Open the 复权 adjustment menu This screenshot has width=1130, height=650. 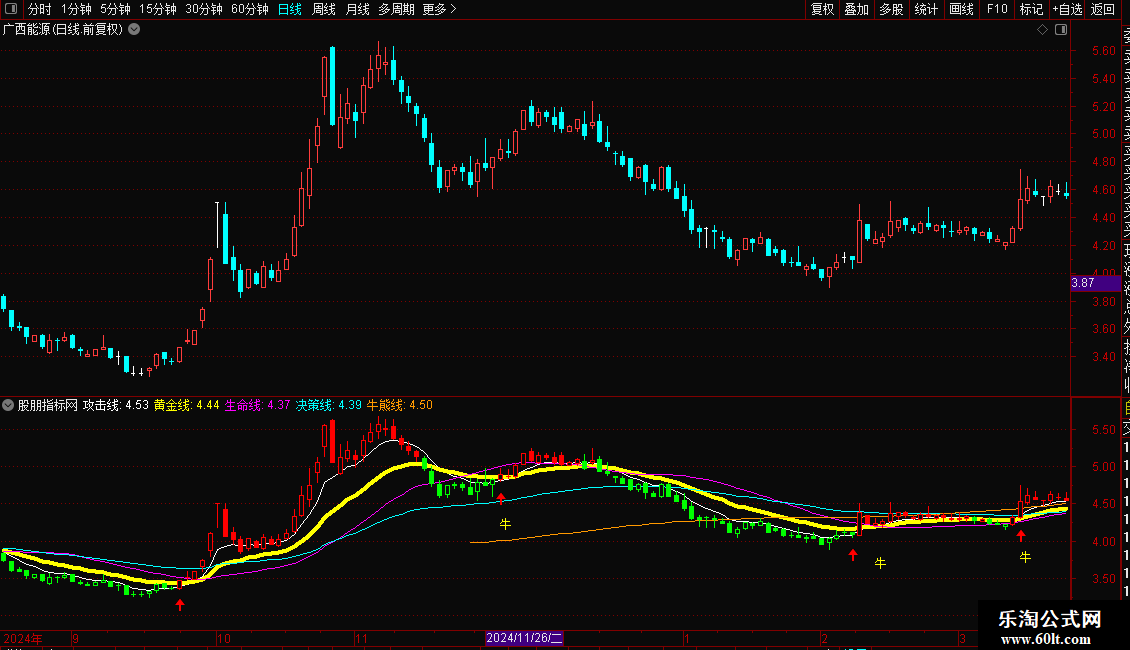click(x=822, y=9)
